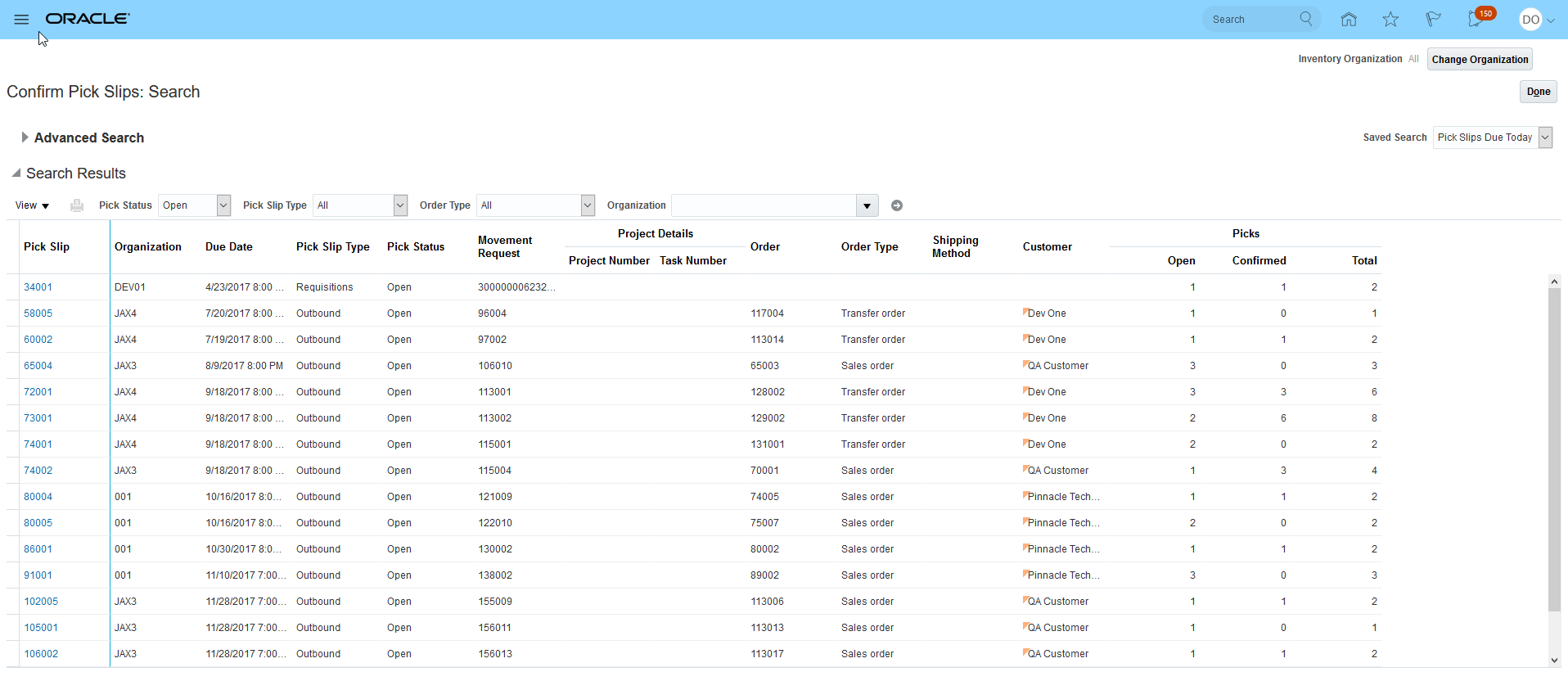Screen dimensions: 1568x681
Task: Open the Pick Status filter dropdown
Action: coord(223,205)
